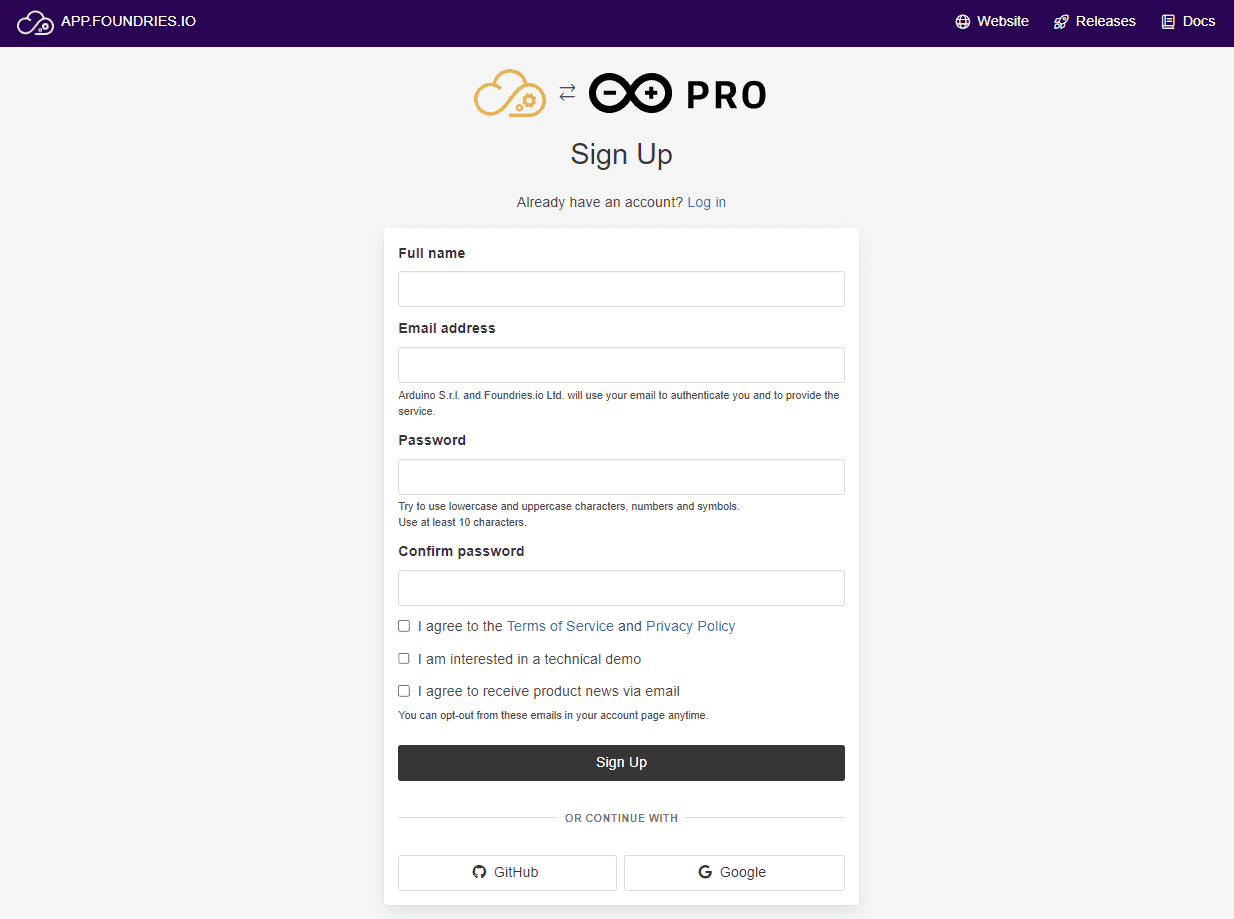Click the book icon beside Docs

(x=1168, y=22)
